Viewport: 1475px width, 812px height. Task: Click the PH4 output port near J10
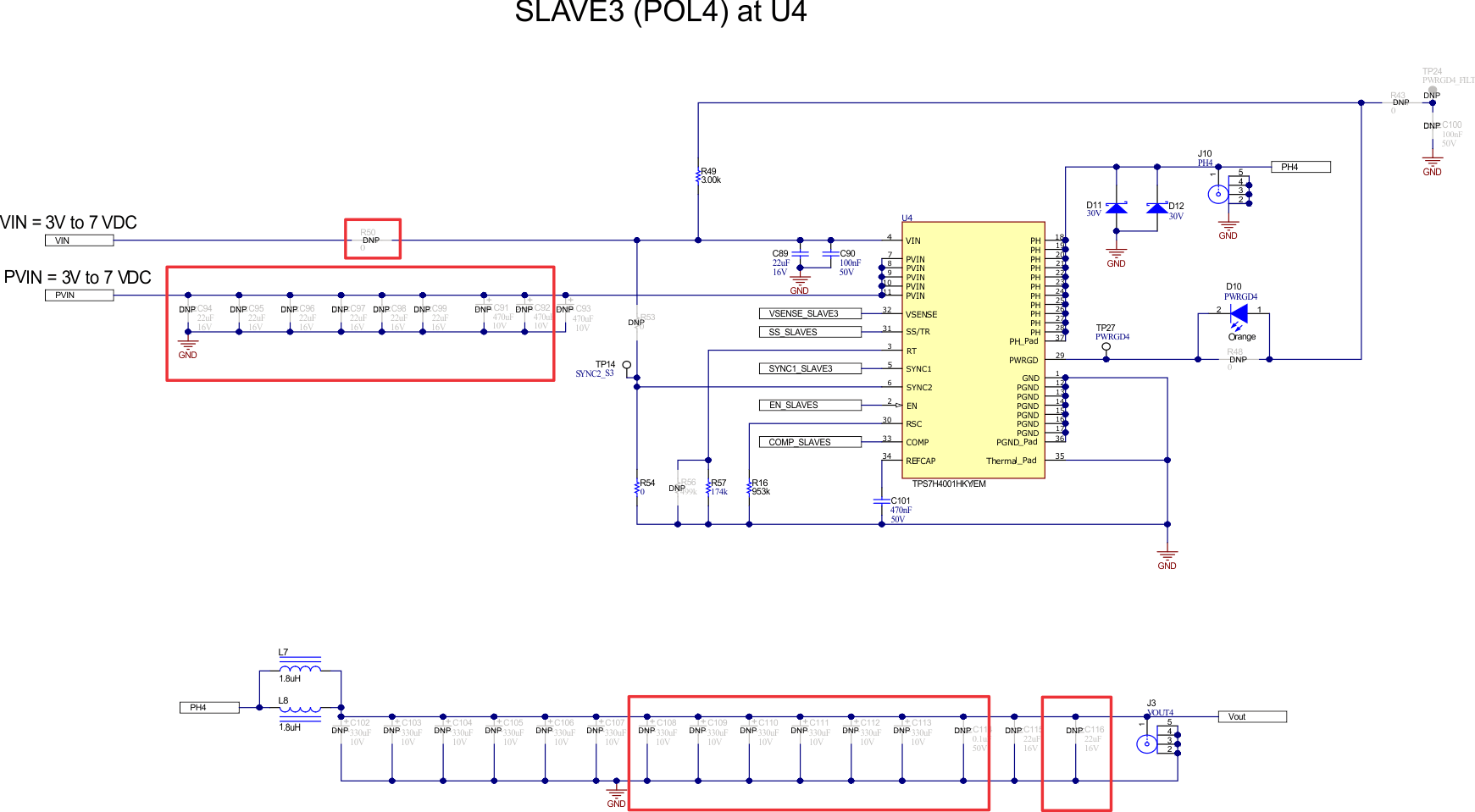point(1300,167)
